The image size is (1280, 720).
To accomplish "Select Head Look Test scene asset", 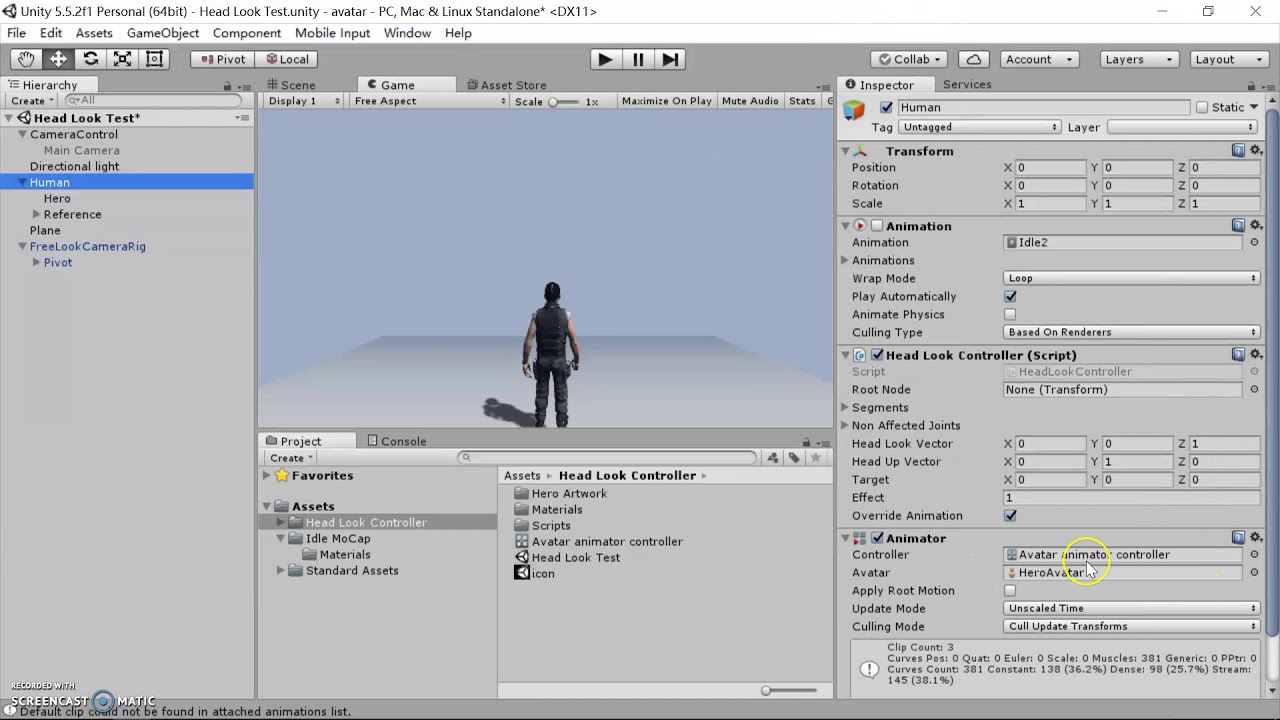I will (575, 557).
